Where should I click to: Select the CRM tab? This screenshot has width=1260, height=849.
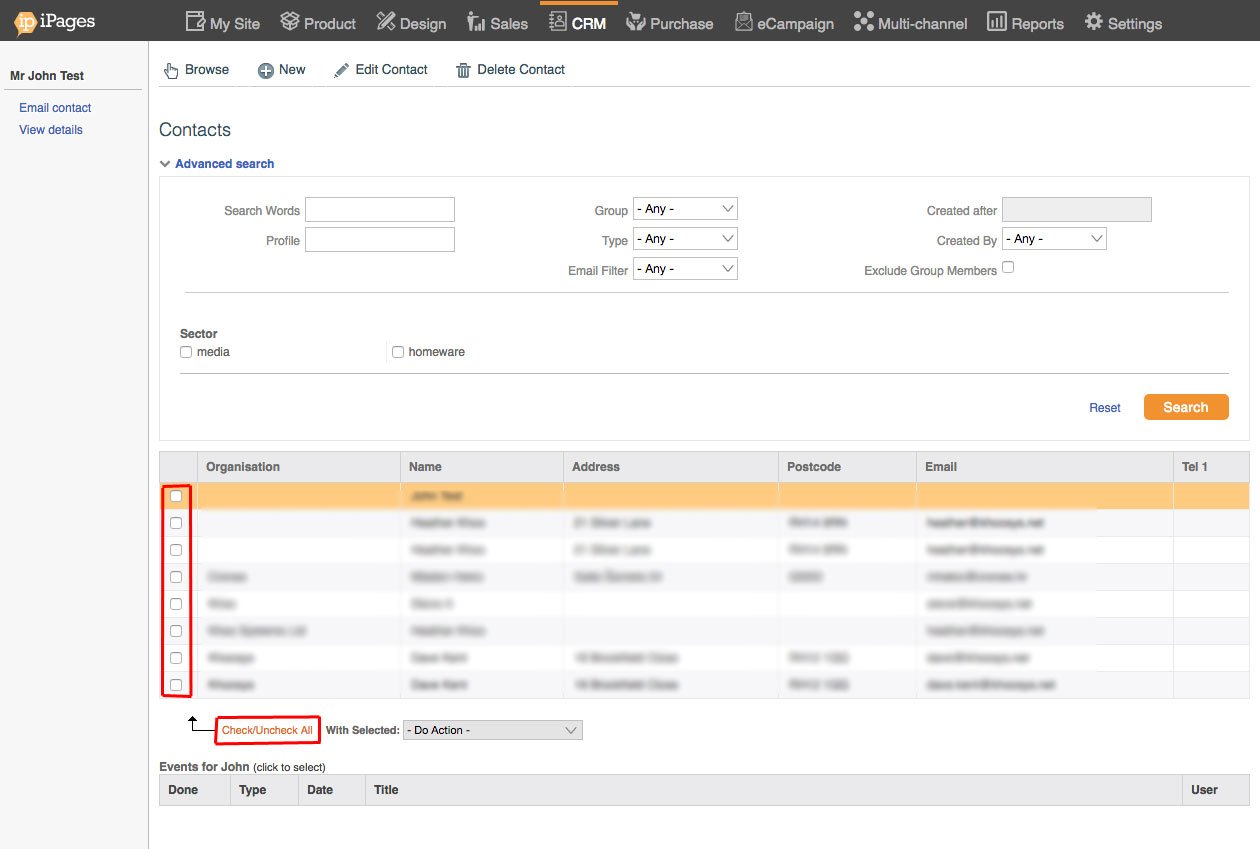click(578, 22)
